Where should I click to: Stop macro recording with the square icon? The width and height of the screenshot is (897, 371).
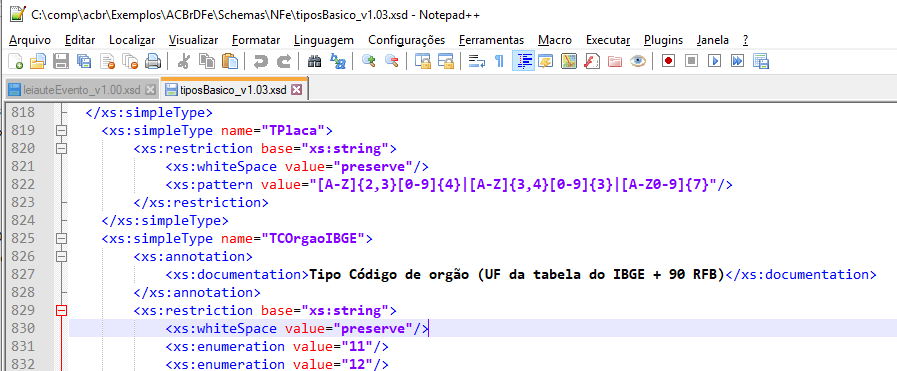pos(692,61)
